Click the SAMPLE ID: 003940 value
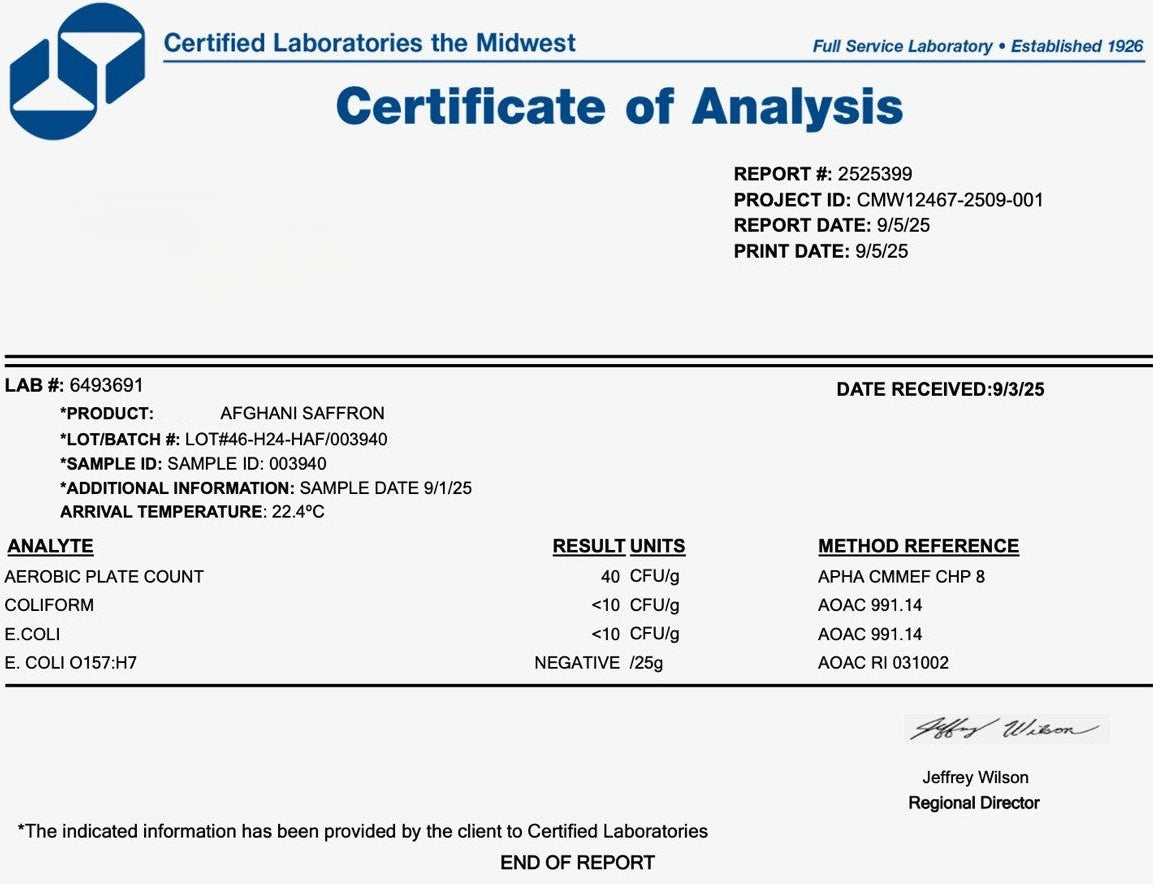The width and height of the screenshot is (1153, 884). tap(247, 464)
